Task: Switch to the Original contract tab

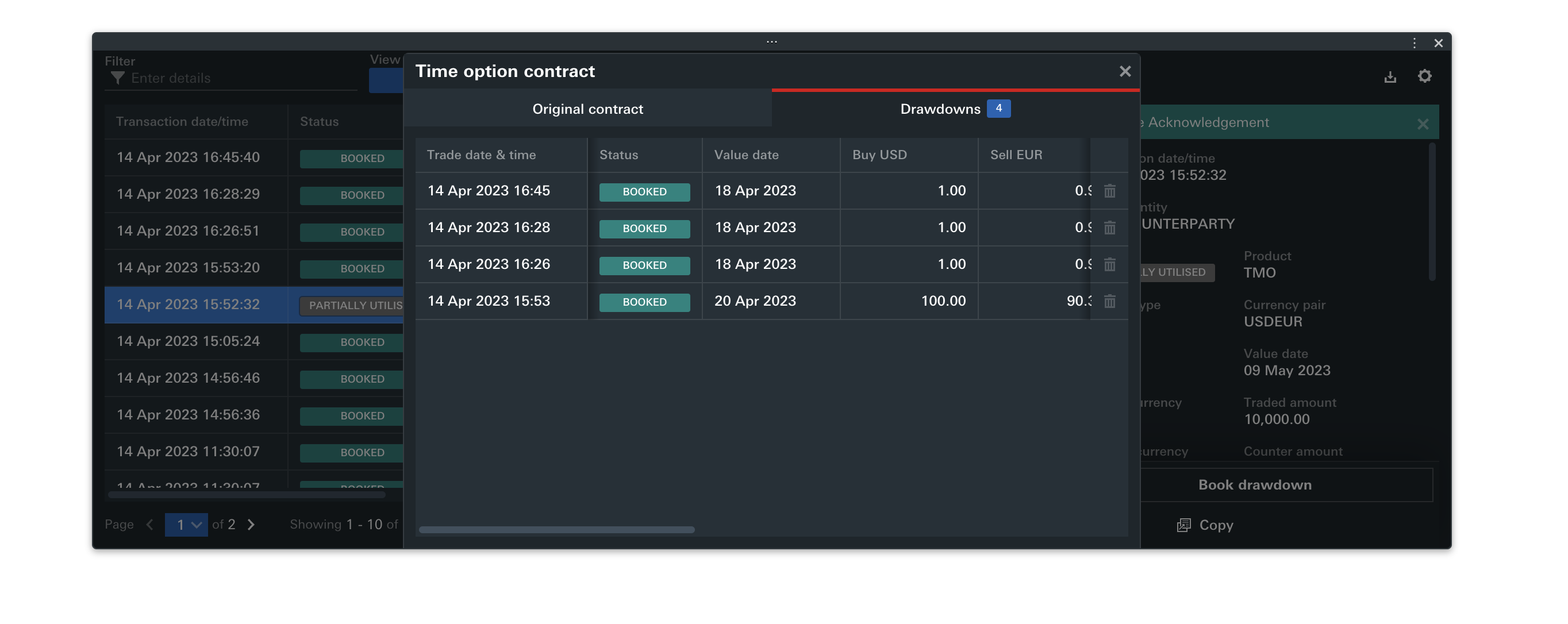Action: tap(587, 109)
